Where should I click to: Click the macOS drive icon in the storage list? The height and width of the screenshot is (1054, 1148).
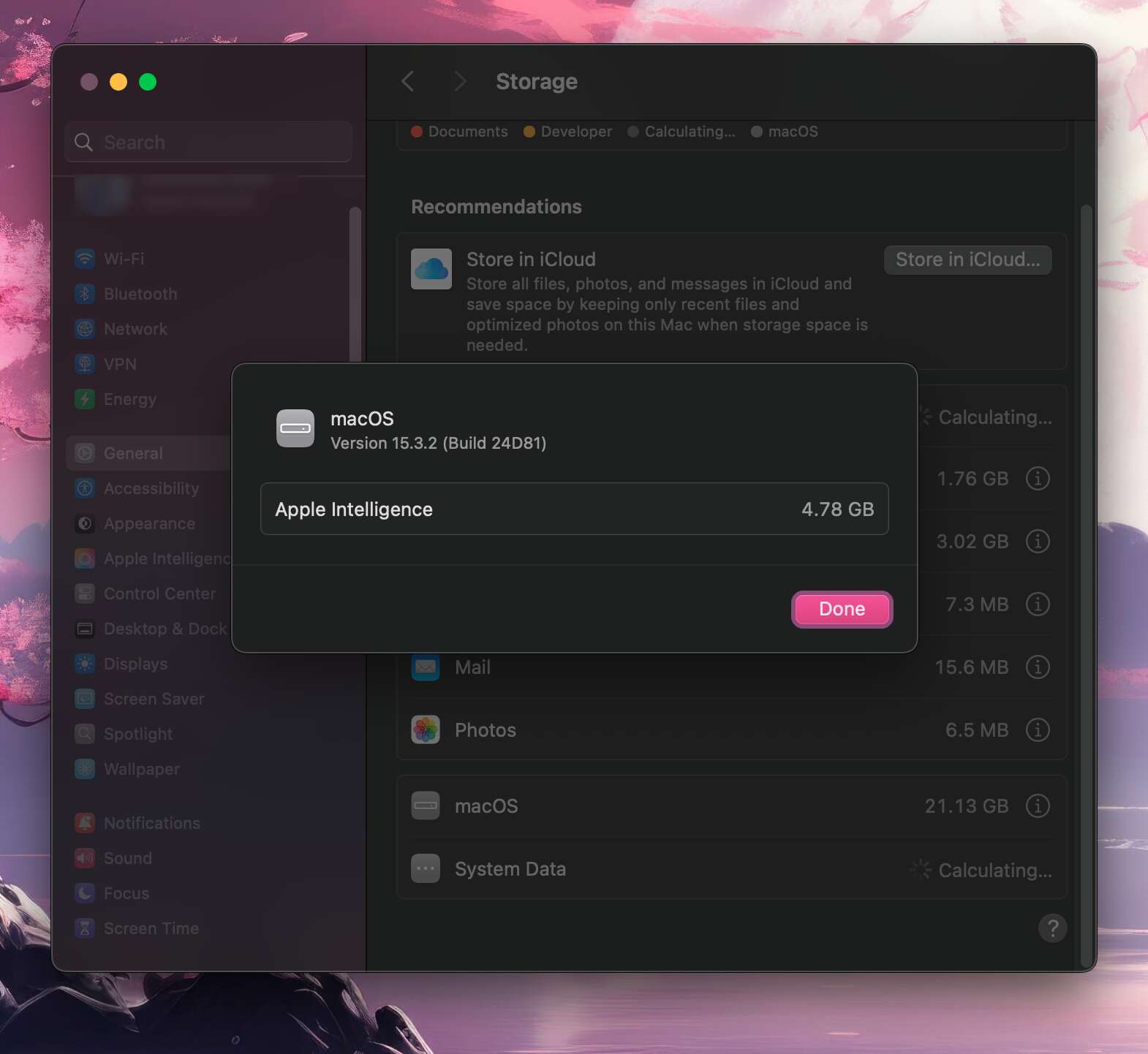tap(426, 805)
